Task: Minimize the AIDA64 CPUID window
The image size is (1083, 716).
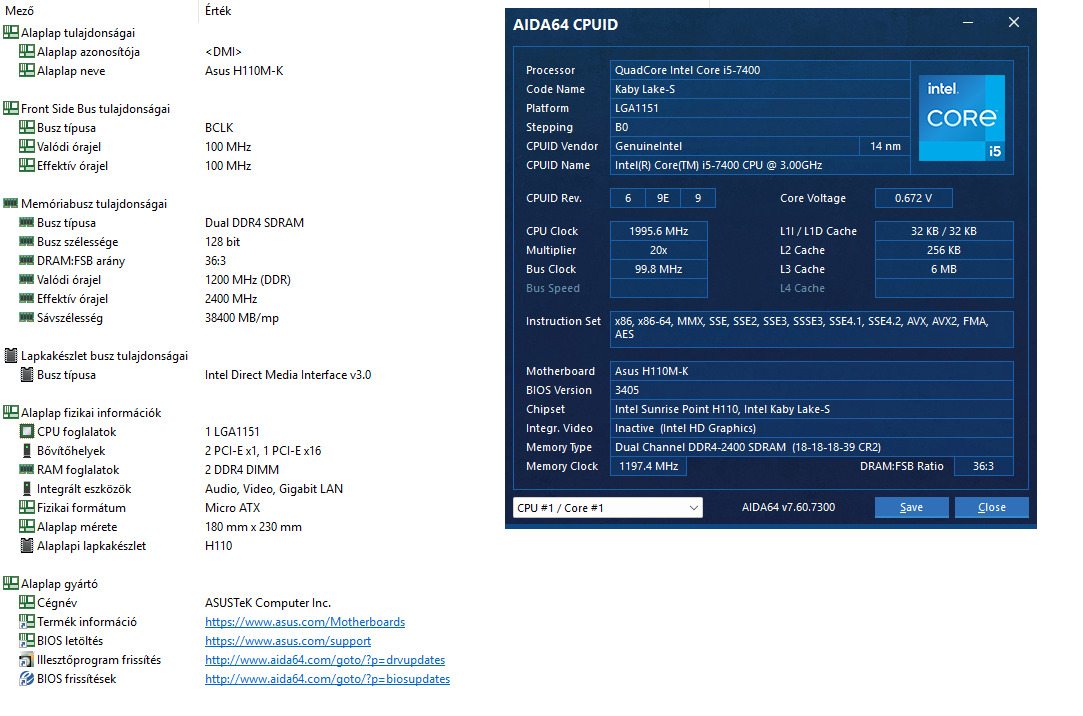Action: click(968, 23)
